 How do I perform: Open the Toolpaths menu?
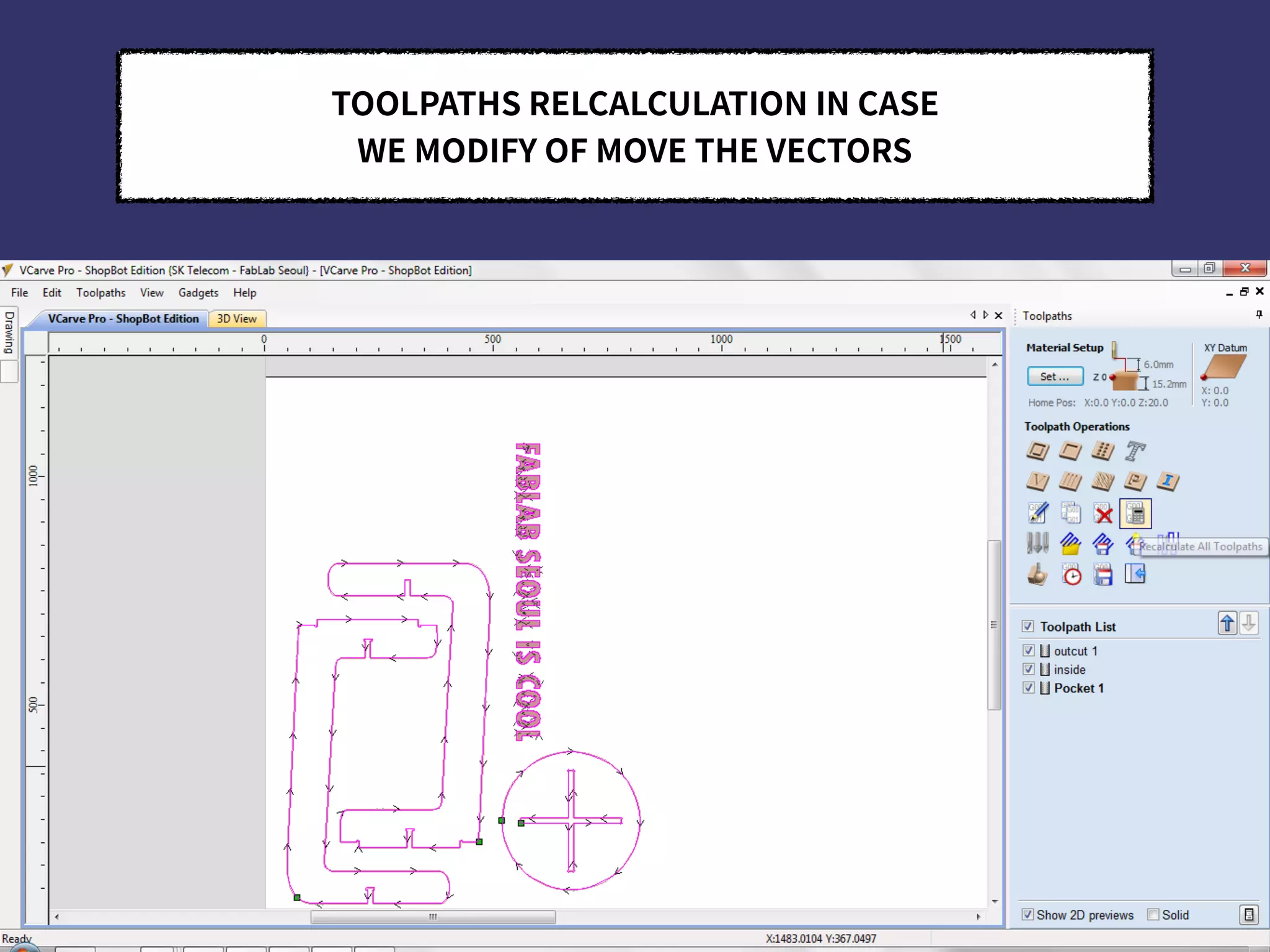pyautogui.click(x=100, y=293)
